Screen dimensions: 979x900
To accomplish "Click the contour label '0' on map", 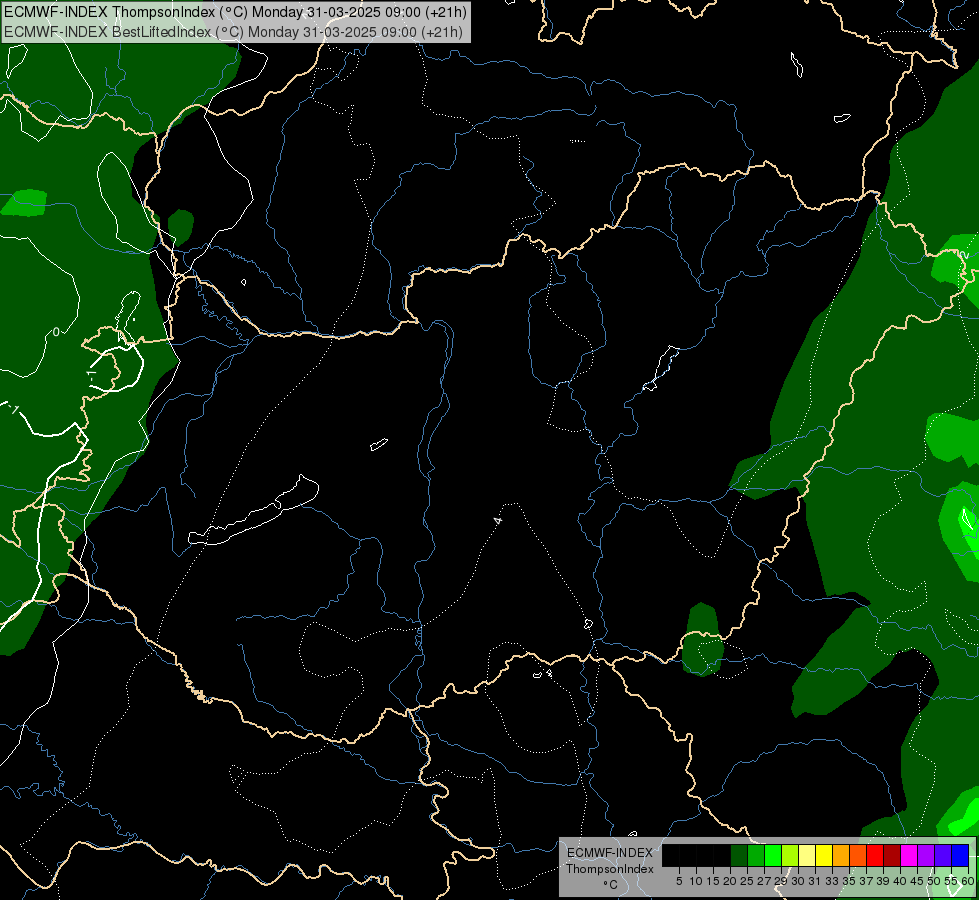I will [x=56, y=332].
